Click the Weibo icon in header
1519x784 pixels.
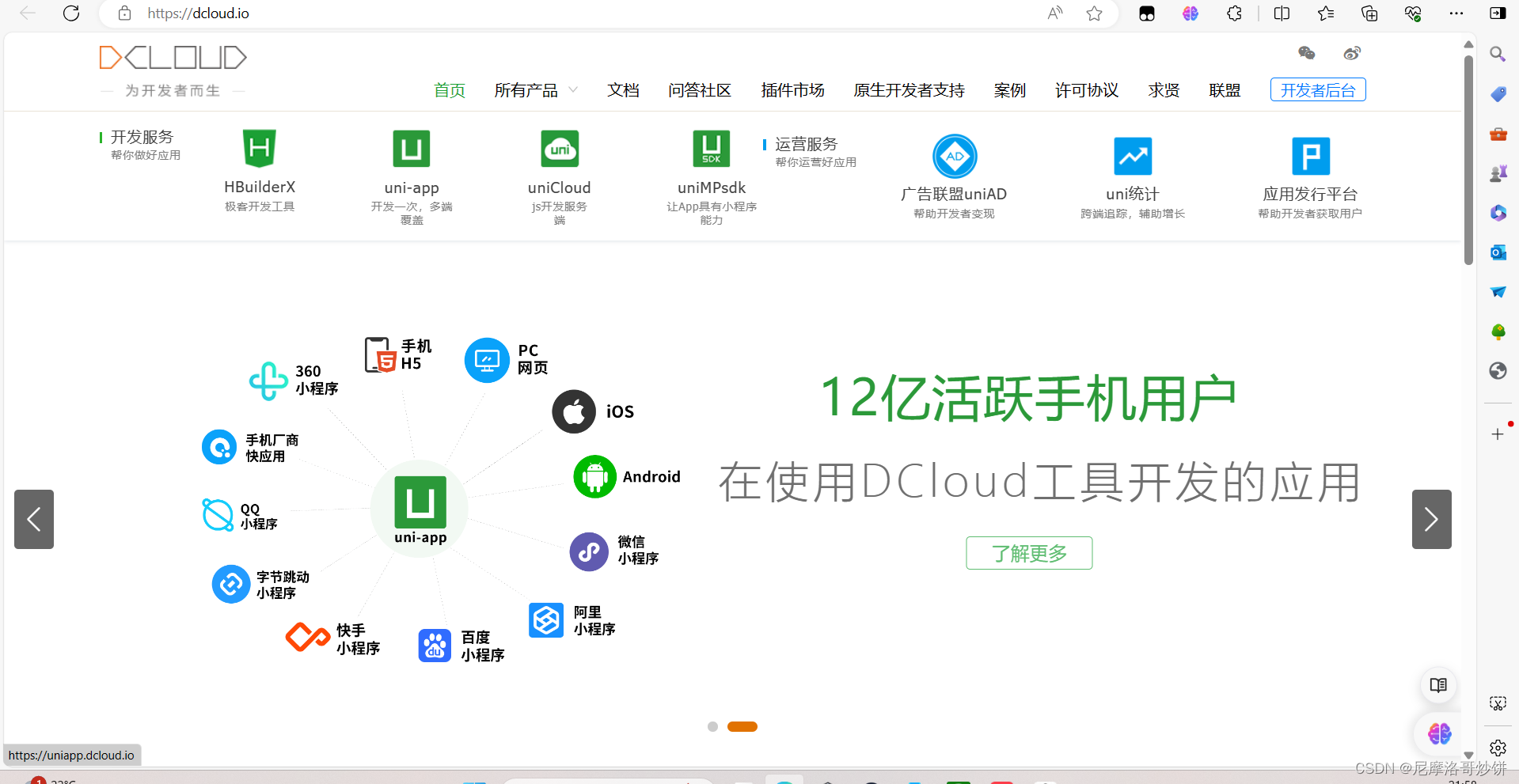[1352, 53]
